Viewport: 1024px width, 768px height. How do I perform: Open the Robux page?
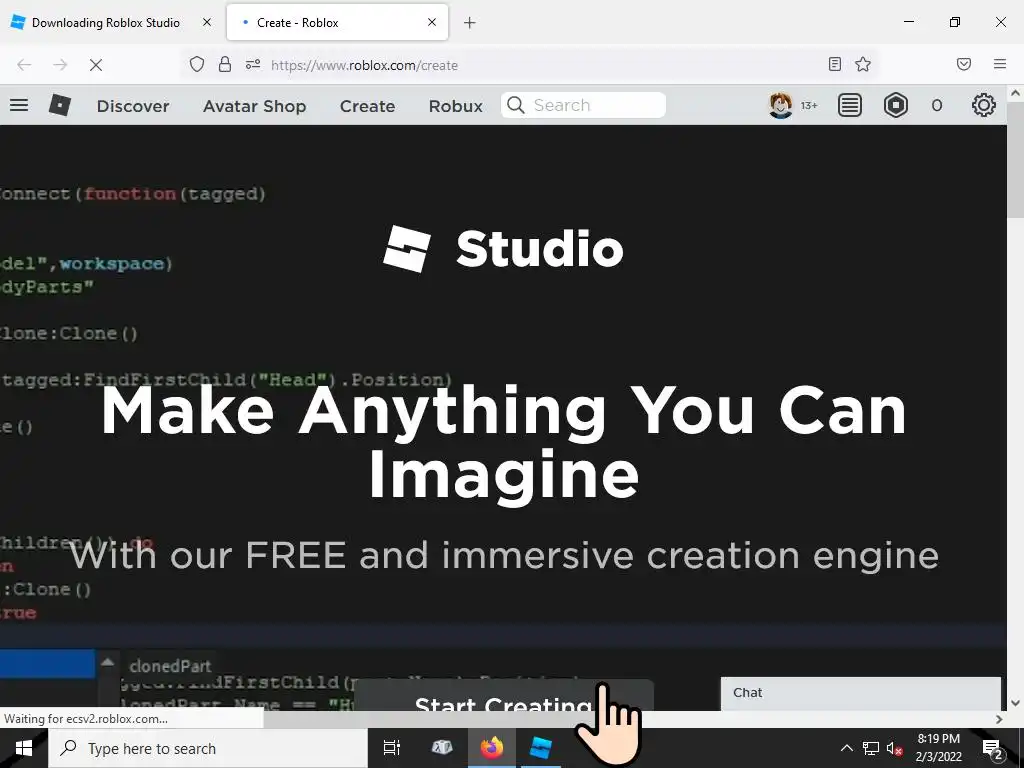(455, 106)
